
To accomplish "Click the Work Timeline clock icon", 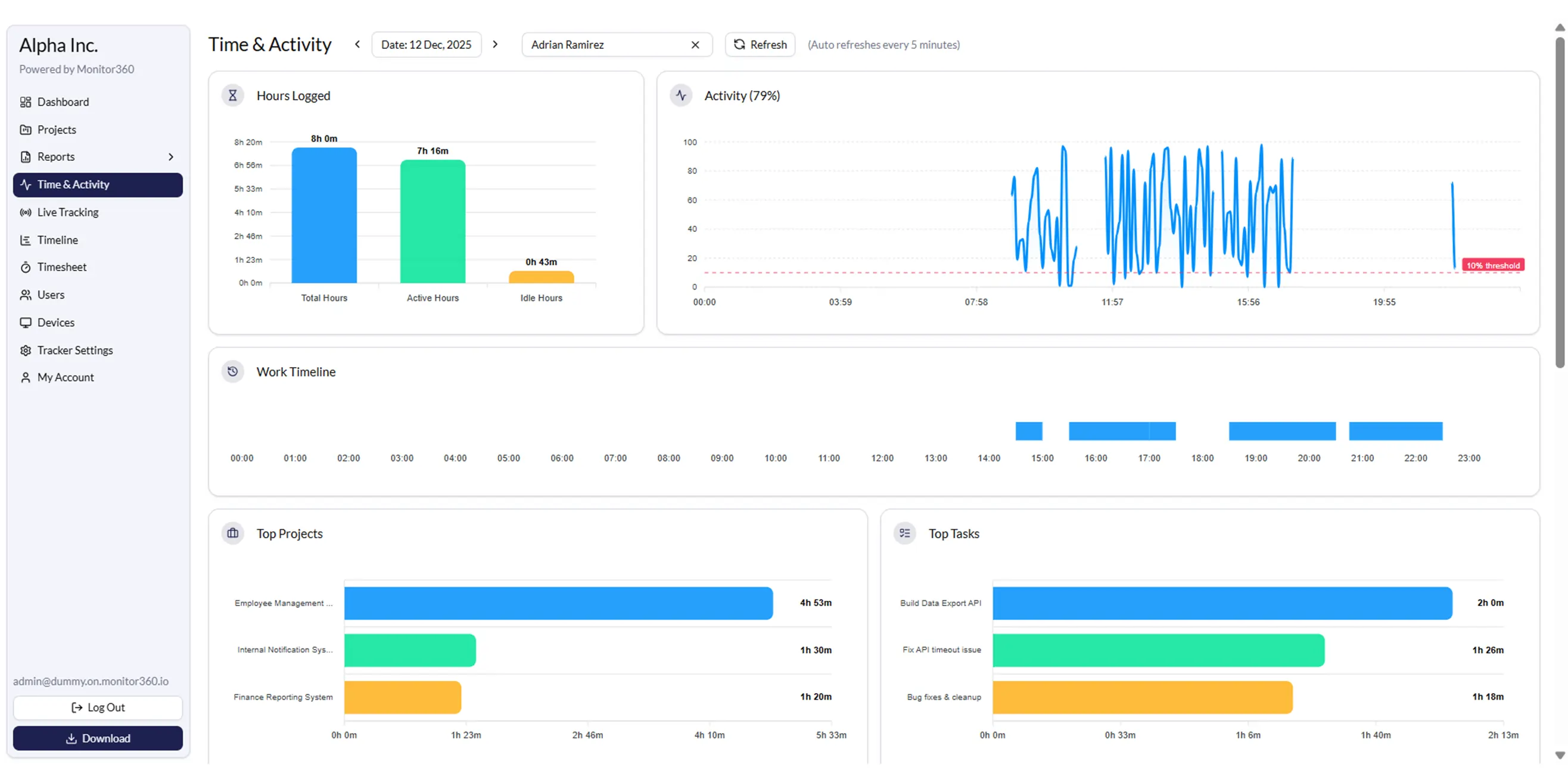I will click(232, 371).
